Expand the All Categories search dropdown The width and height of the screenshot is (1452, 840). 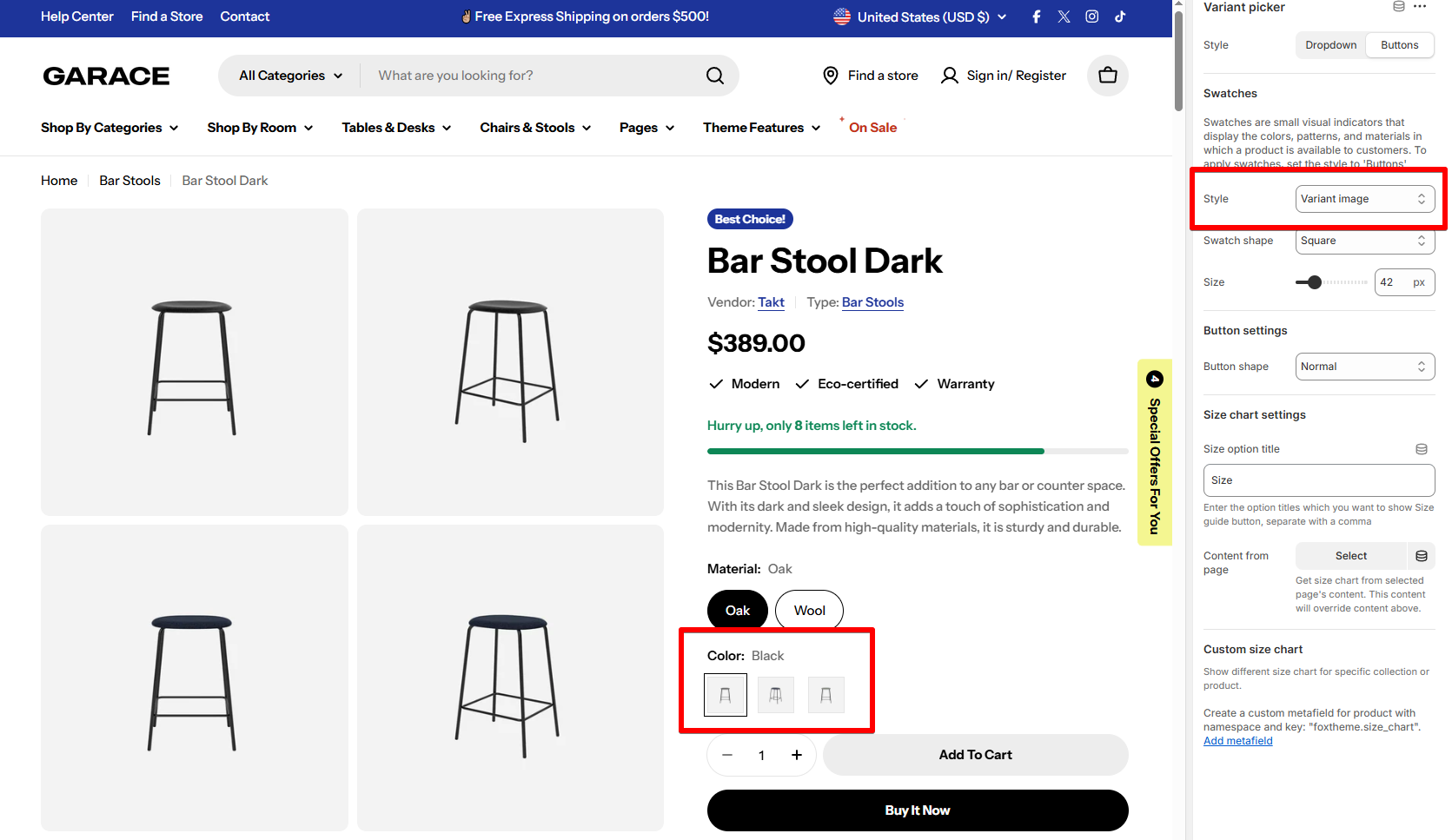pos(290,76)
